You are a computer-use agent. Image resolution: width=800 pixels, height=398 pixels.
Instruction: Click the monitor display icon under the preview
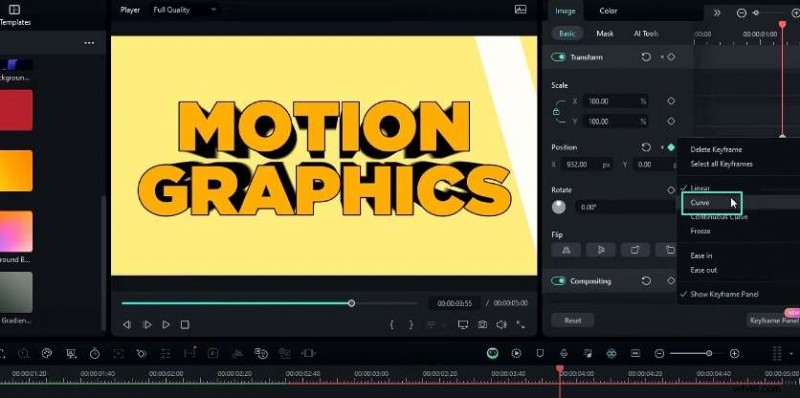tap(463, 325)
